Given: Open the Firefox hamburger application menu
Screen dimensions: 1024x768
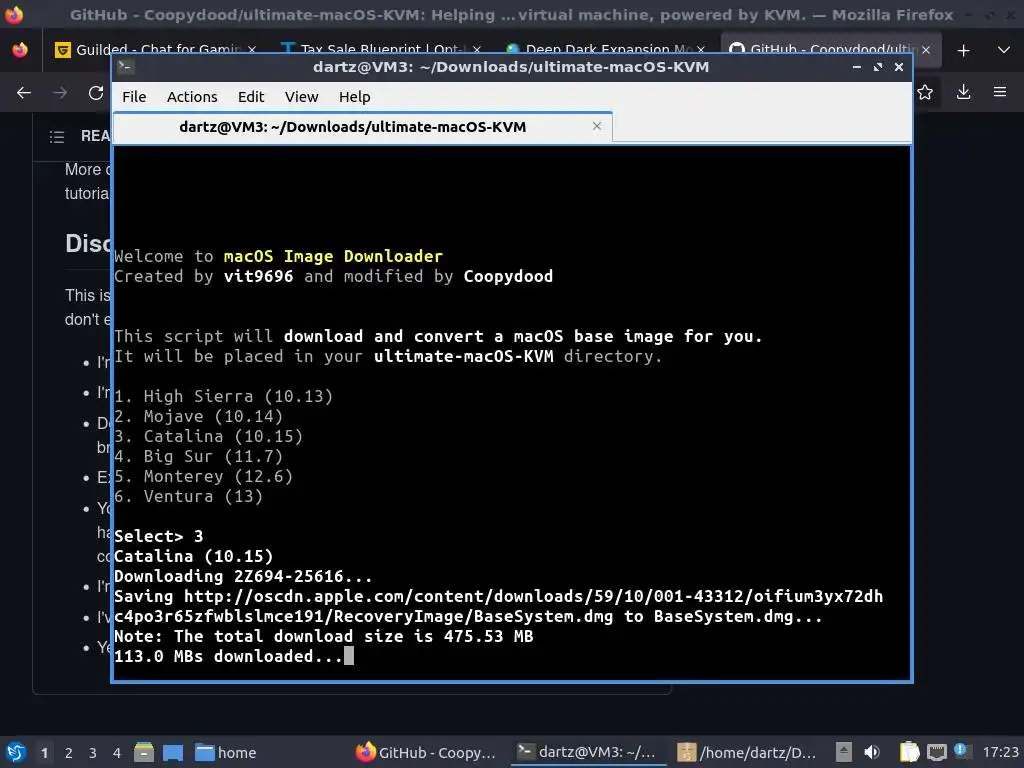Looking at the screenshot, I should [1000, 93].
